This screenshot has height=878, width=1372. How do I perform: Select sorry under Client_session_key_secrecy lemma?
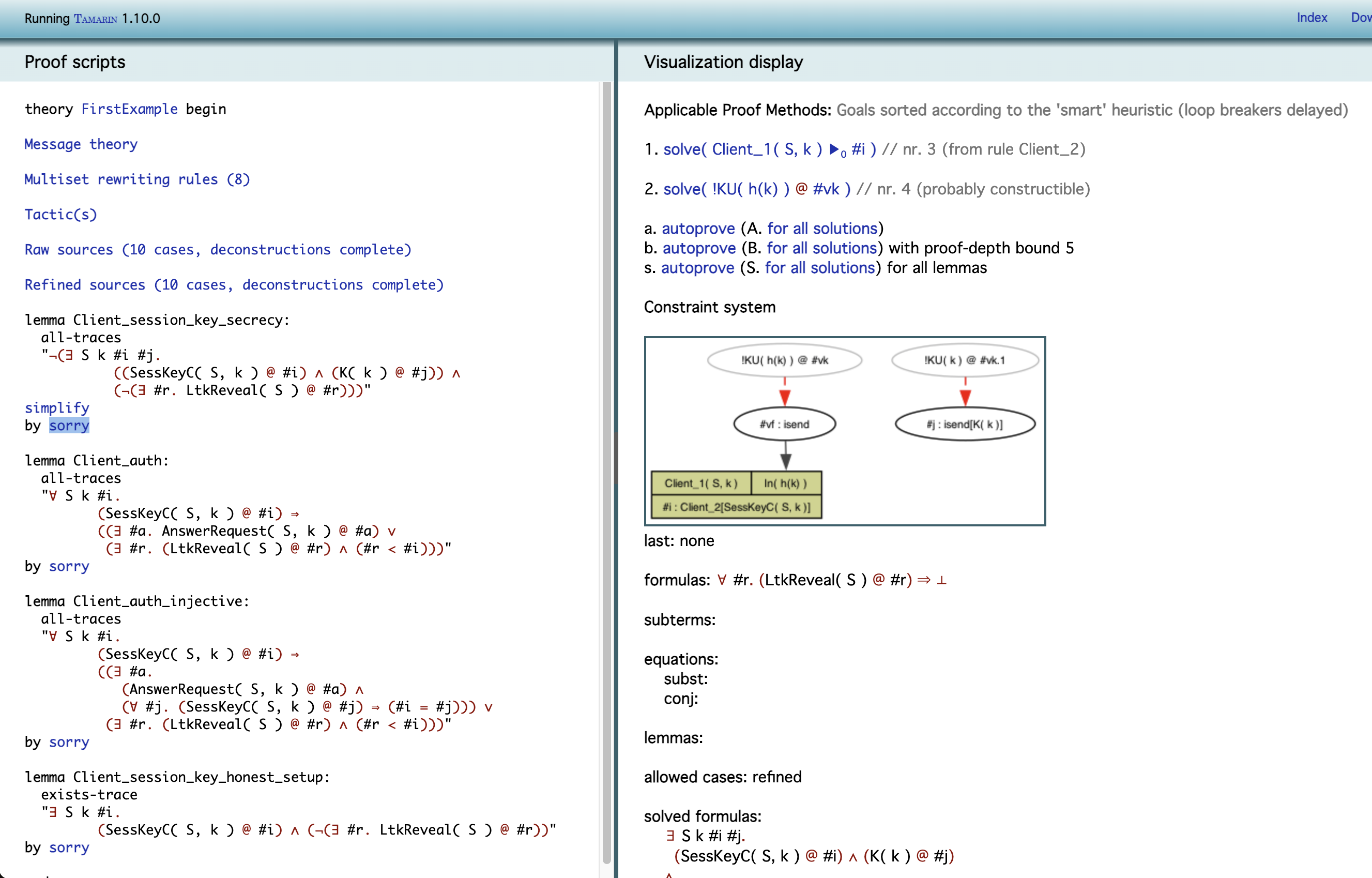coord(69,426)
